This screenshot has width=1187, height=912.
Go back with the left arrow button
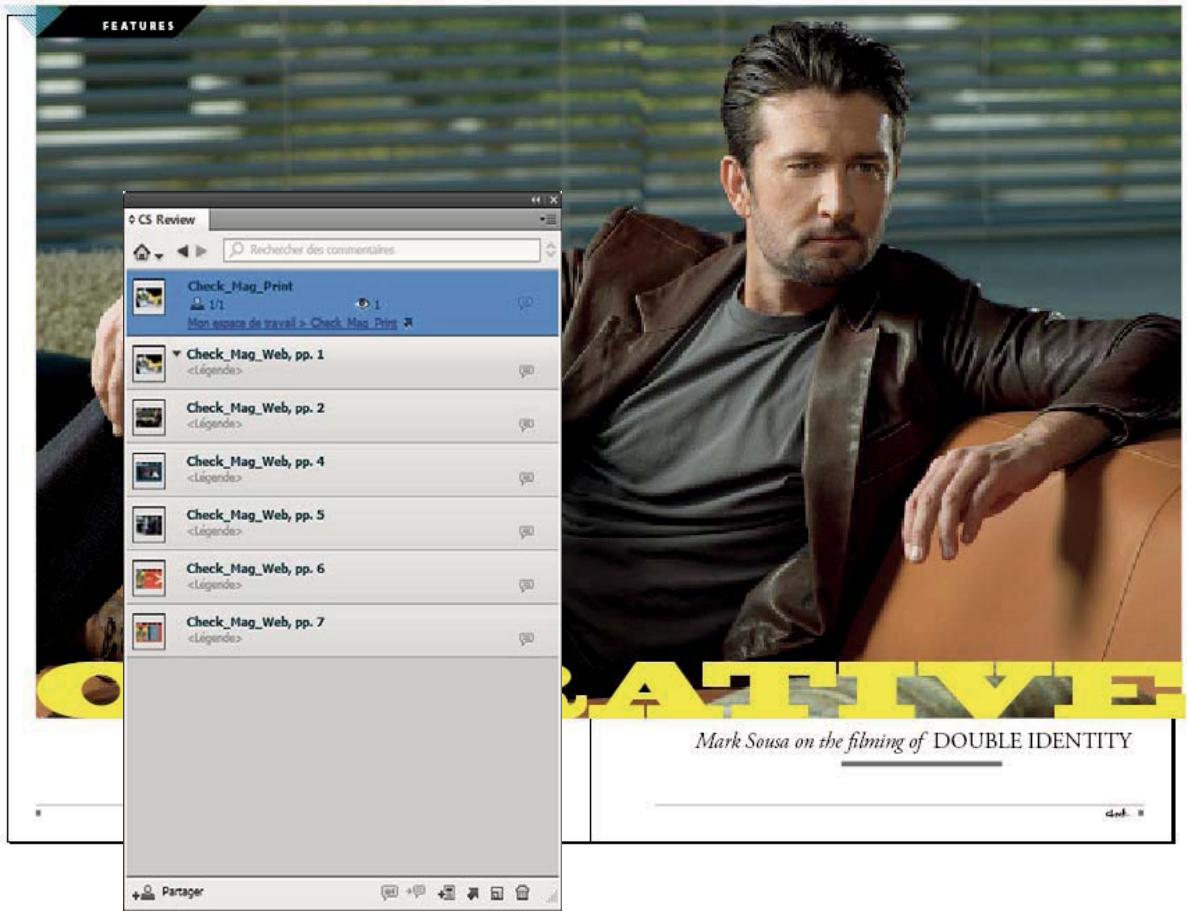(x=182, y=251)
